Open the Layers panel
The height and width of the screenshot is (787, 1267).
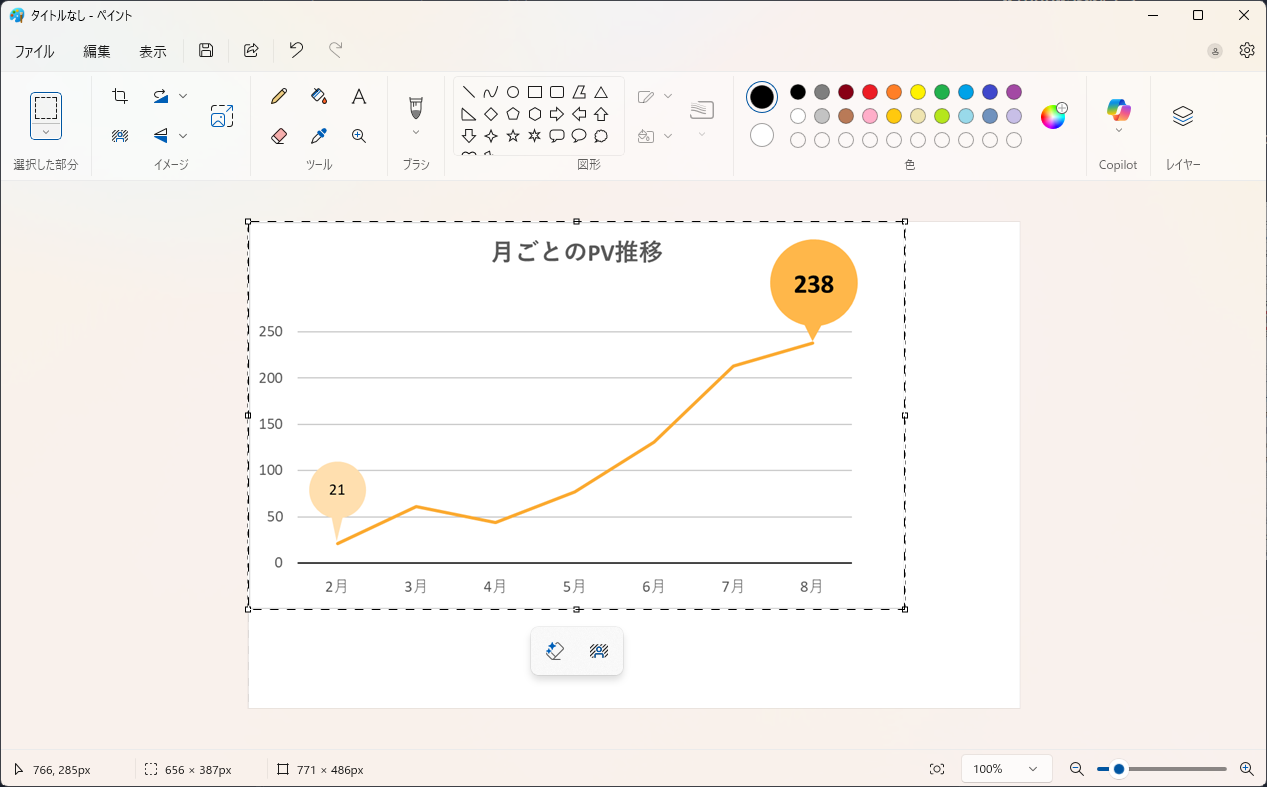point(1183,116)
